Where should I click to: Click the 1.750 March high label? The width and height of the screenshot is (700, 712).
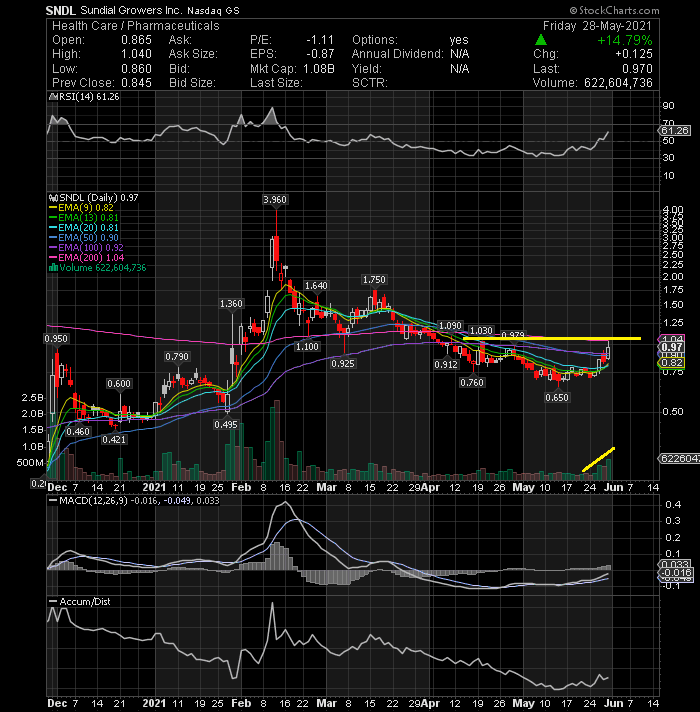tap(374, 280)
